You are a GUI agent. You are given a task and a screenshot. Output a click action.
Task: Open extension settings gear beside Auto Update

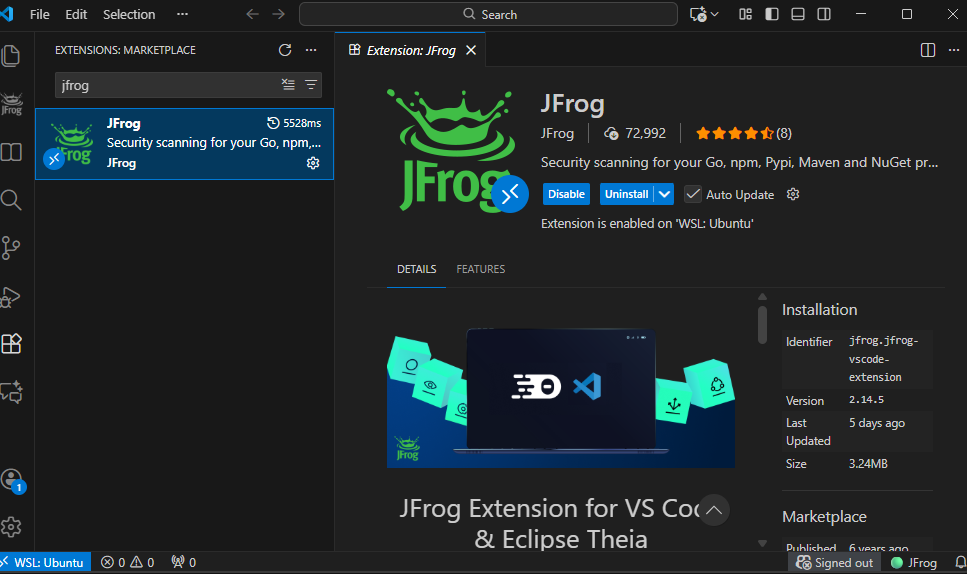[x=793, y=194]
